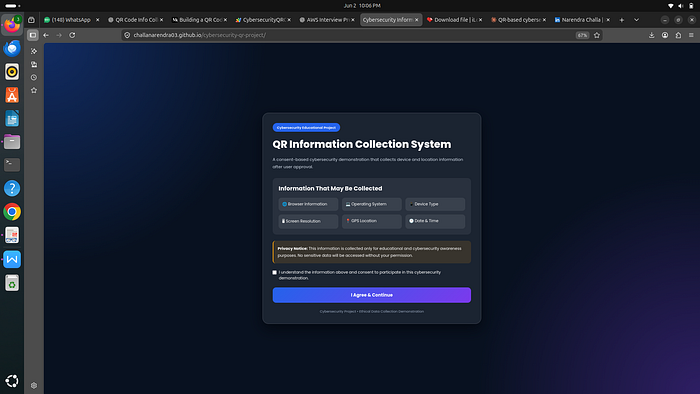Open the Firefox application hamburger menu
This screenshot has width=700, height=394.
click(x=691, y=35)
